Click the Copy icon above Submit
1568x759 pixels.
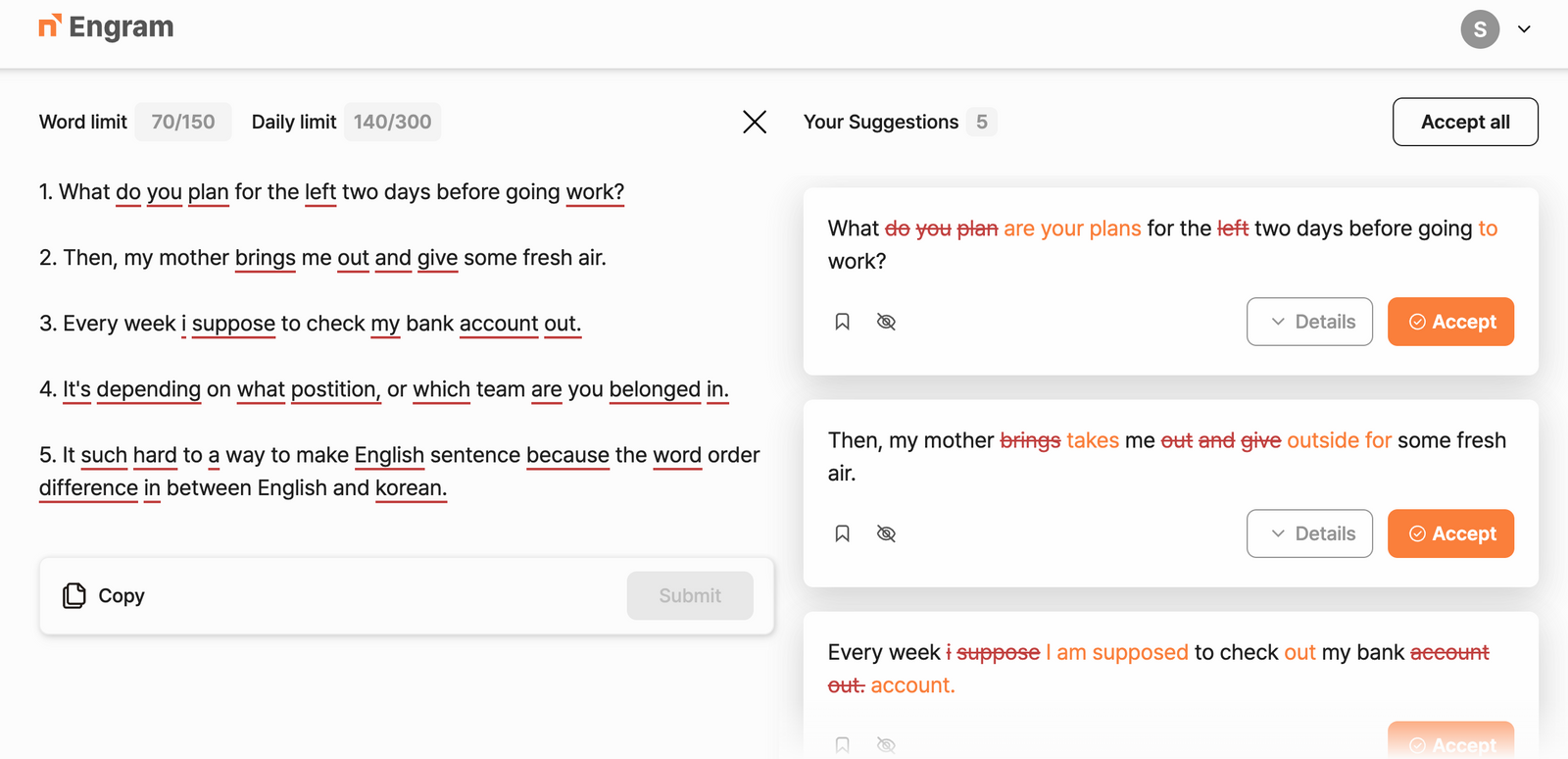pos(73,595)
